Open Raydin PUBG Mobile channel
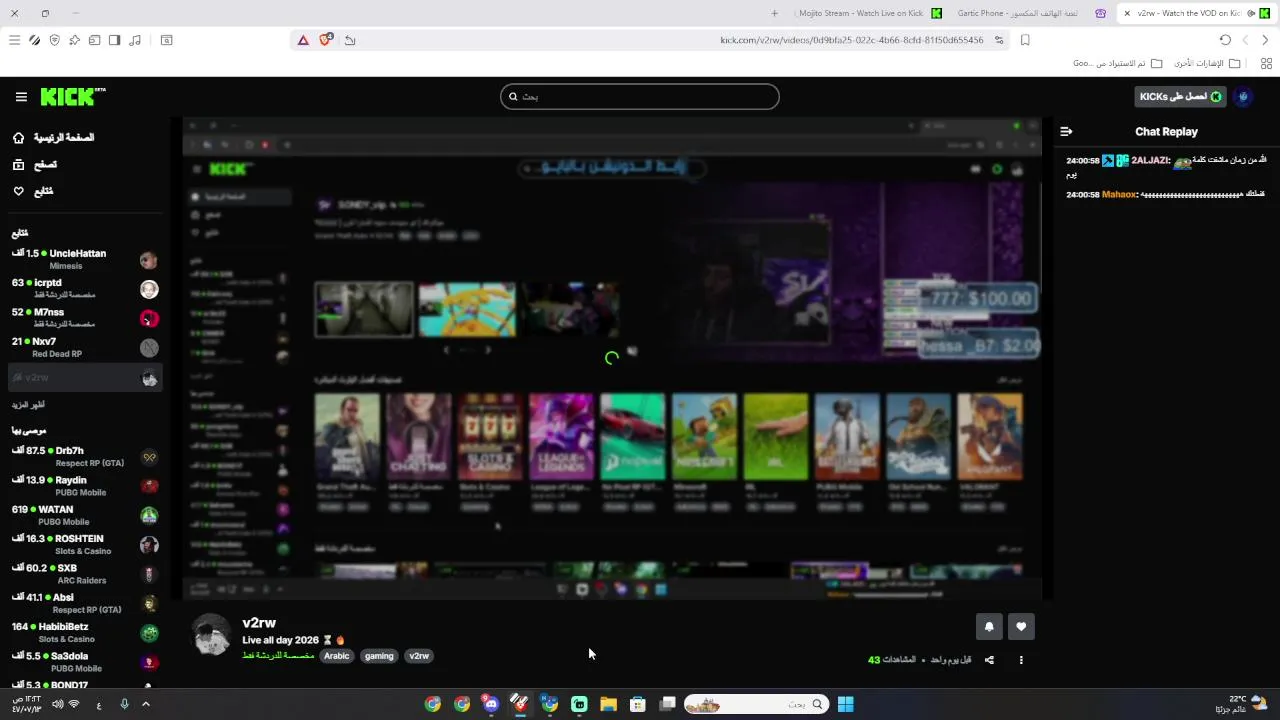The width and height of the screenshot is (1280, 720). pyautogui.click(x=85, y=486)
